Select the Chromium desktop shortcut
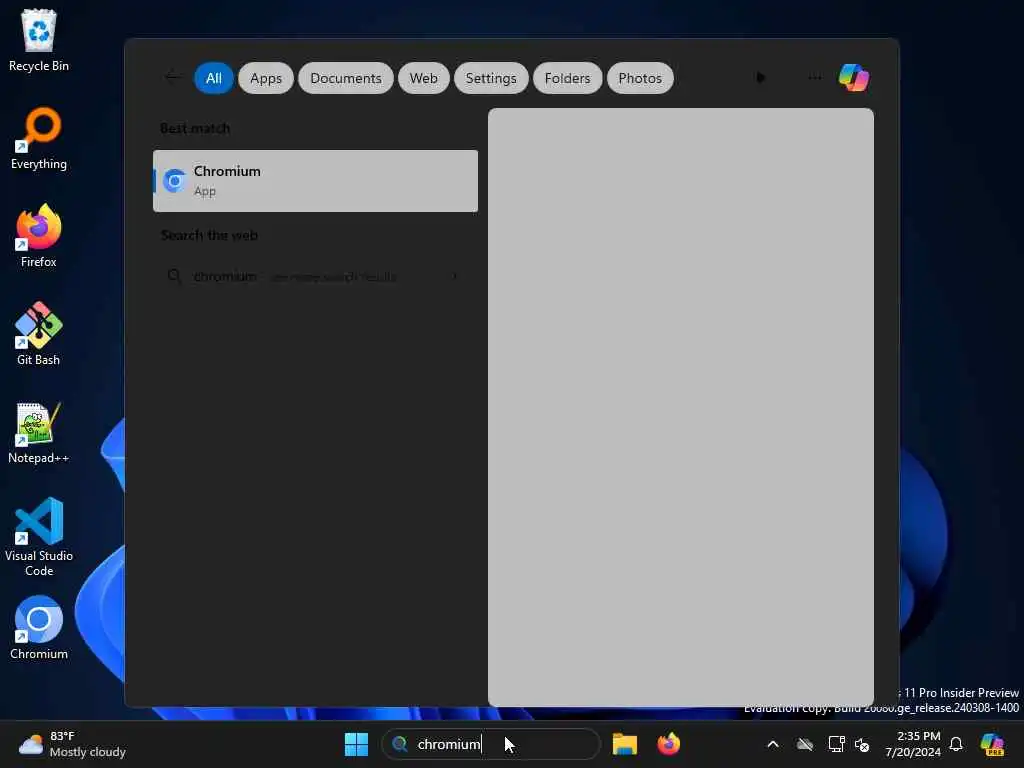The width and height of the screenshot is (1024, 768). point(39,628)
